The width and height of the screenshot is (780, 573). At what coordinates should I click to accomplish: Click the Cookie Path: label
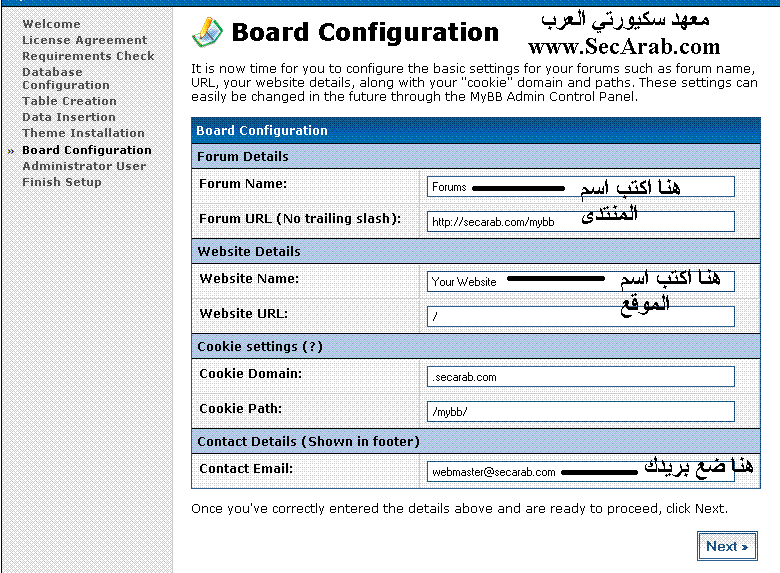tap(241, 408)
